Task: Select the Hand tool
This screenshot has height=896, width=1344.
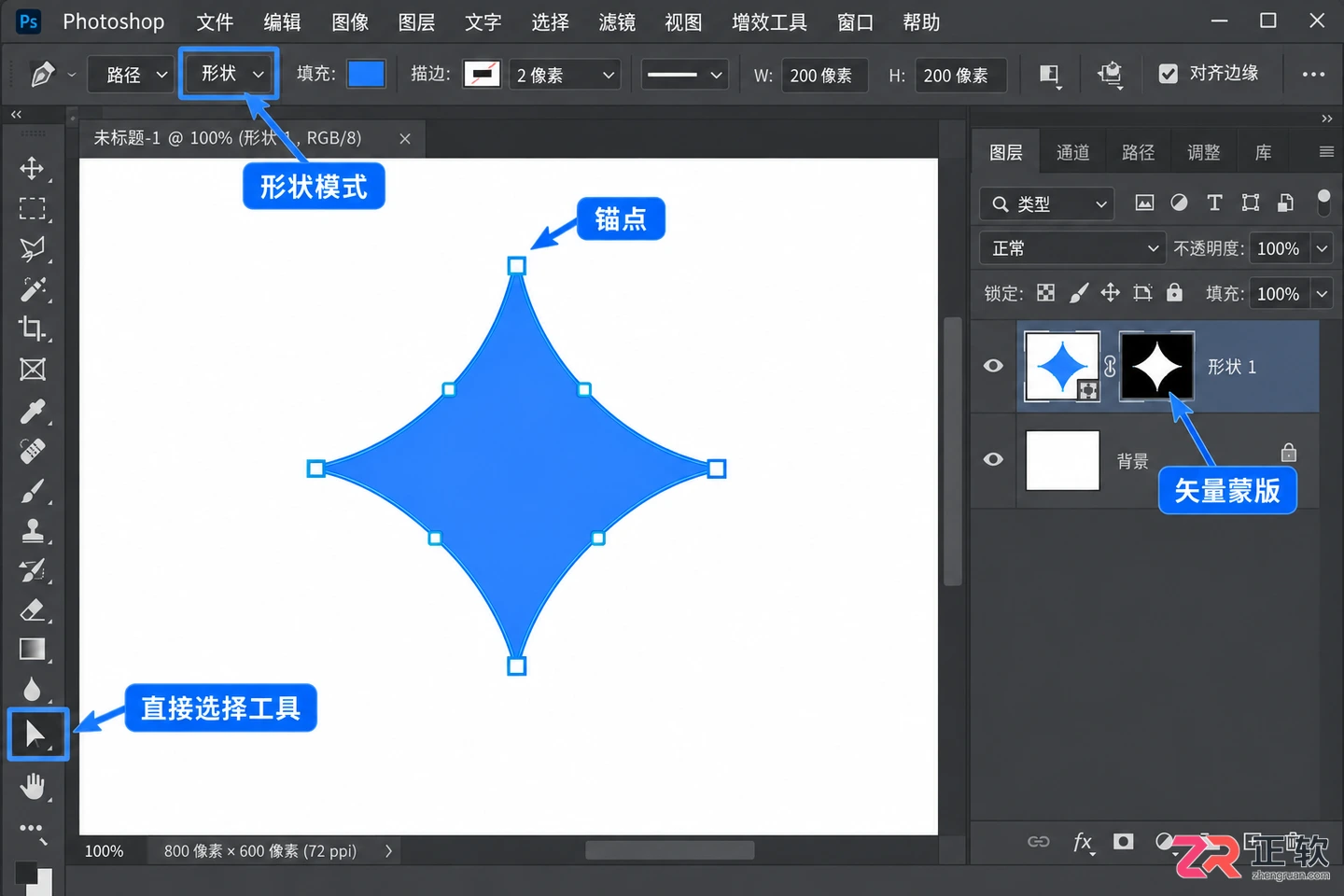Action: click(33, 787)
